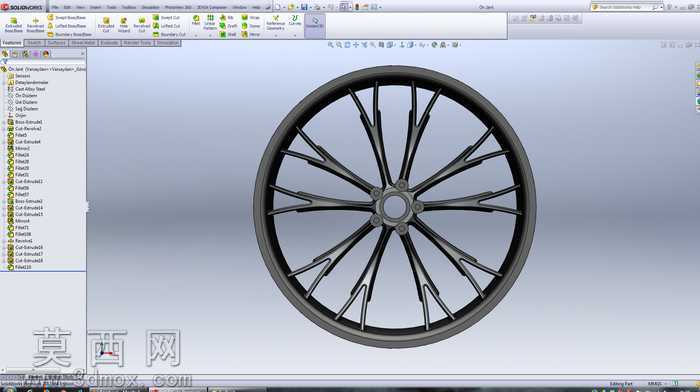This screenshot has height=392, width=700.
Task: Expand the Linear Pattern dropdown arrow
Action: tap(210, 35)
